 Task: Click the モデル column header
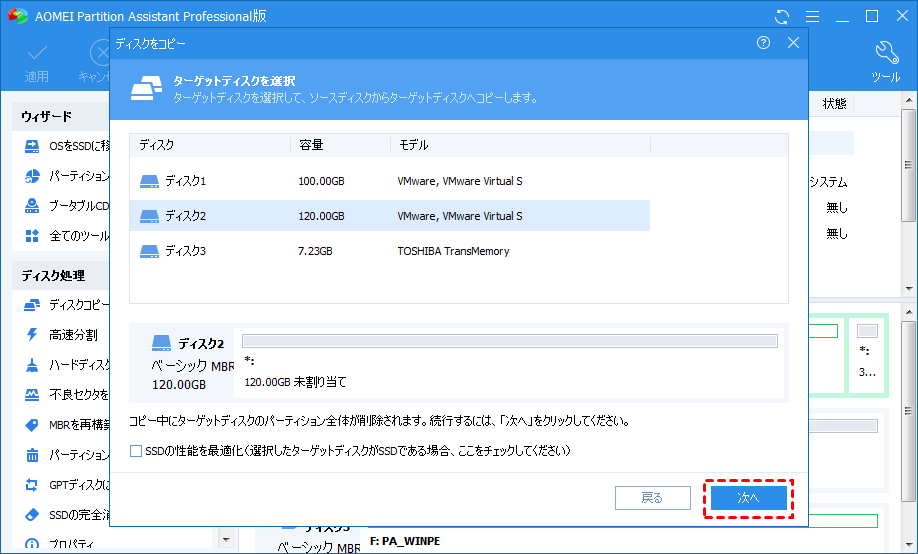[x=520, y=145]
